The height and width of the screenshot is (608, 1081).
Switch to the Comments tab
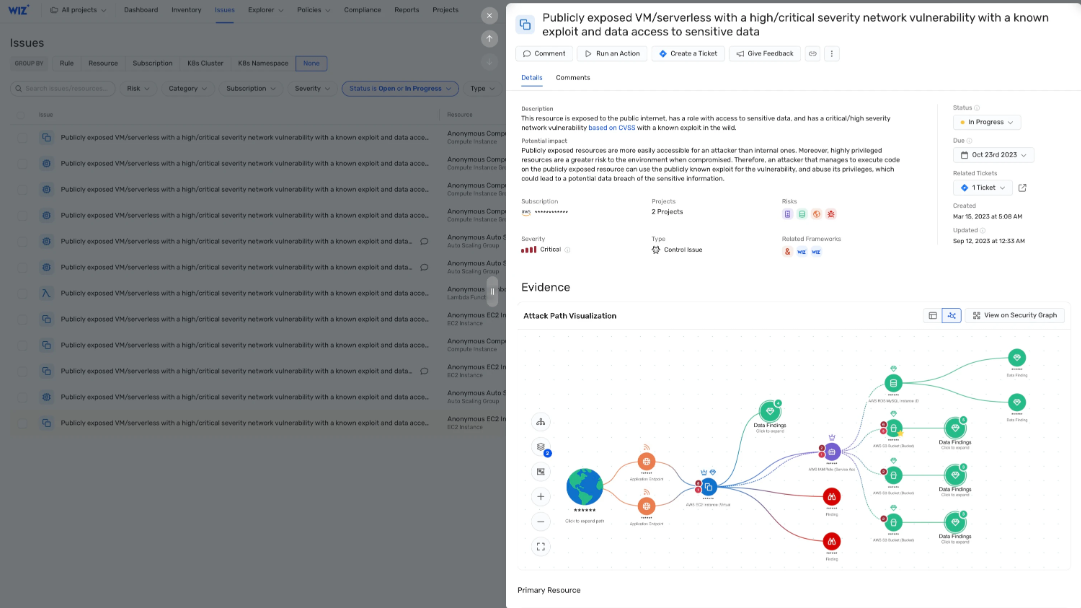(x=573, y=77)
